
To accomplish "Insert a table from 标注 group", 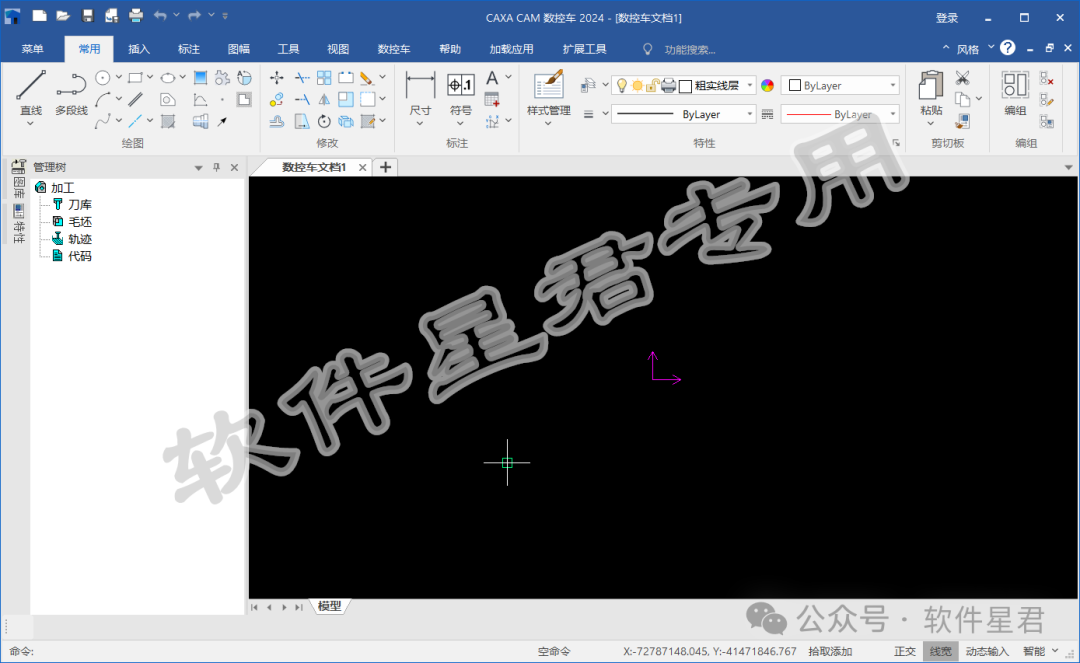I will click(x=492, y=100).
